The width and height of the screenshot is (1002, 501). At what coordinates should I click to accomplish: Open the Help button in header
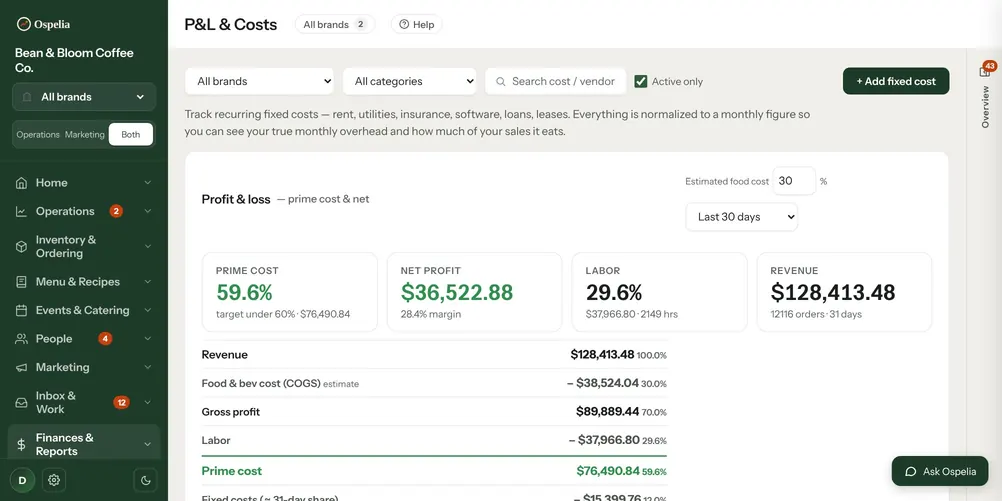click(x=417, y=24)
